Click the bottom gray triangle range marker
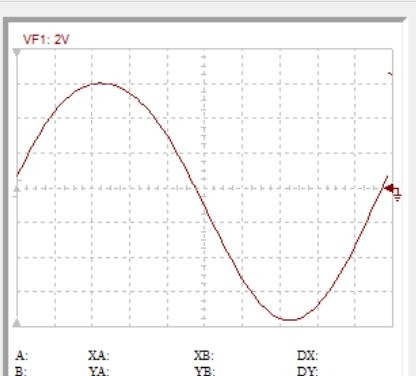Screen dimensions: 416x376 [17, 323]
